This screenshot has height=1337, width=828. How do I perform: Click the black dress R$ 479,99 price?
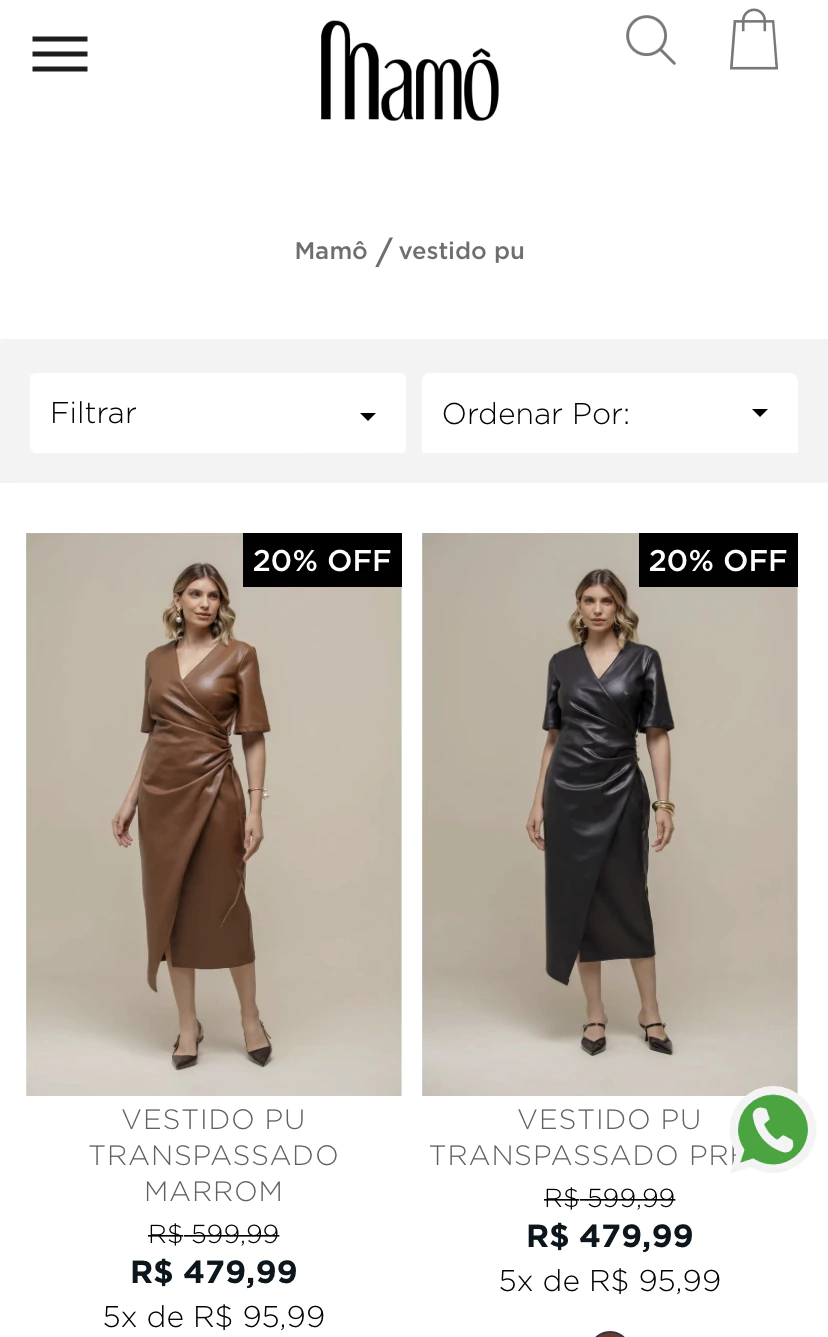click(610, 1236)
